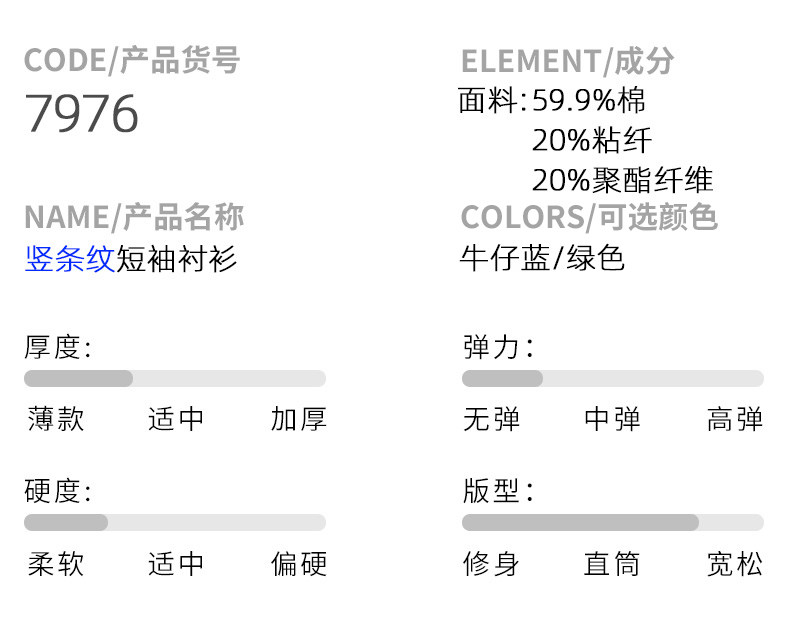Click the 牛仔蓝/绿色 color options text

[542, 258]
